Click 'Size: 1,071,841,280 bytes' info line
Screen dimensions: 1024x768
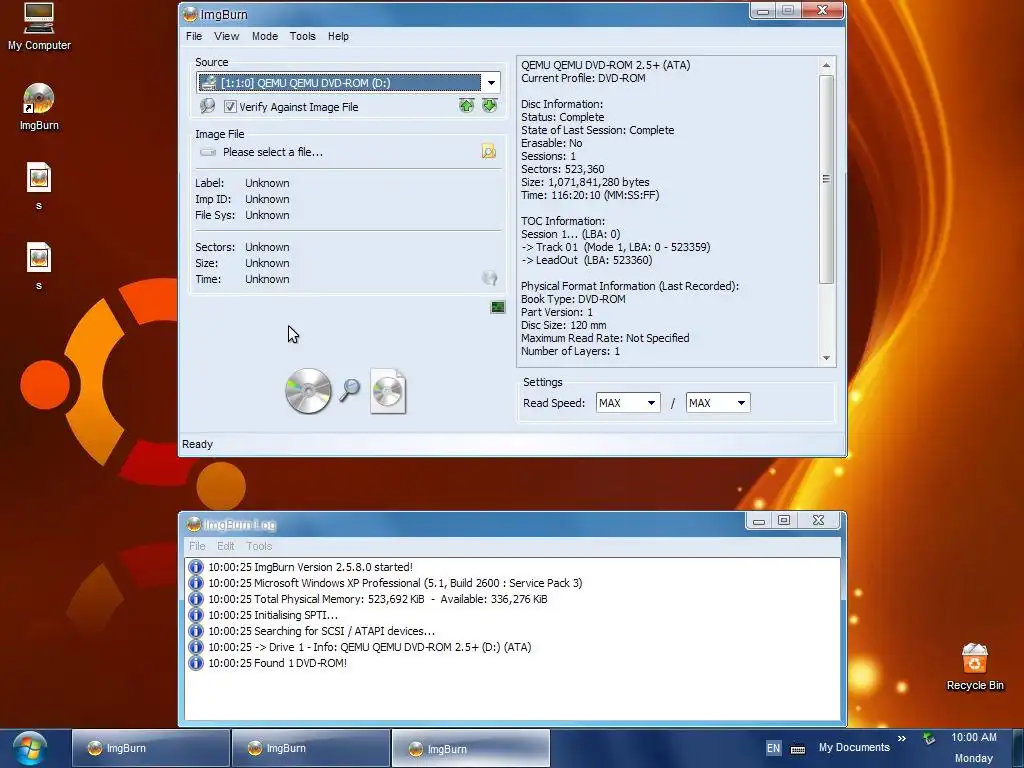(x=585, y=182)
